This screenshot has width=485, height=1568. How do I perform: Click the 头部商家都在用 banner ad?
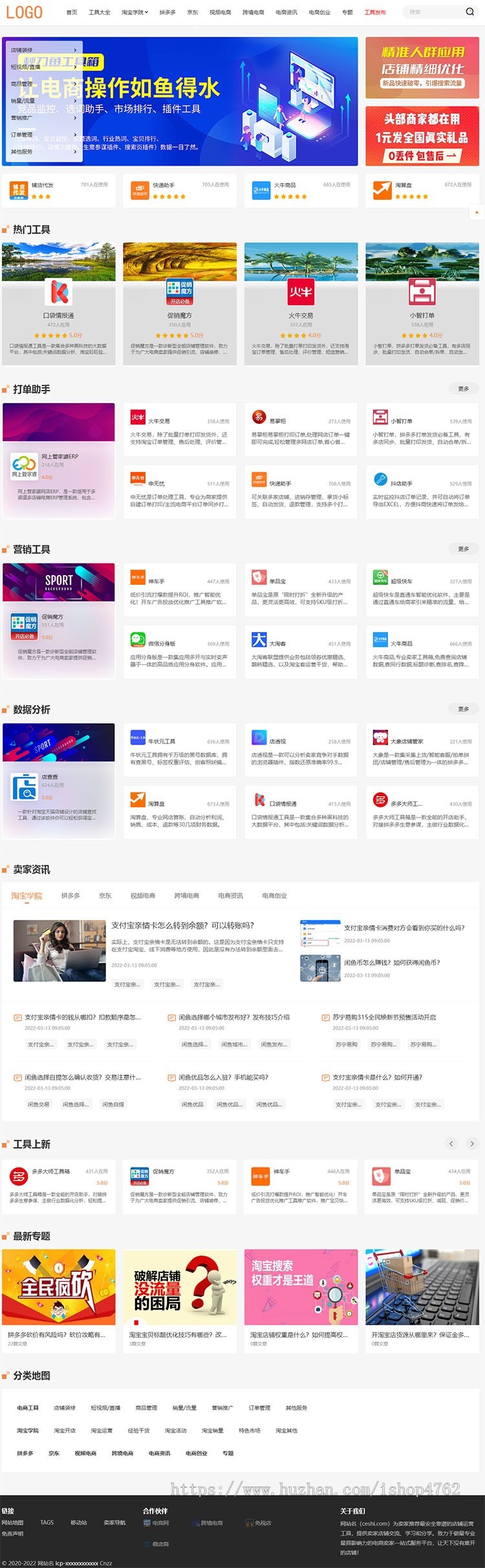422,136
